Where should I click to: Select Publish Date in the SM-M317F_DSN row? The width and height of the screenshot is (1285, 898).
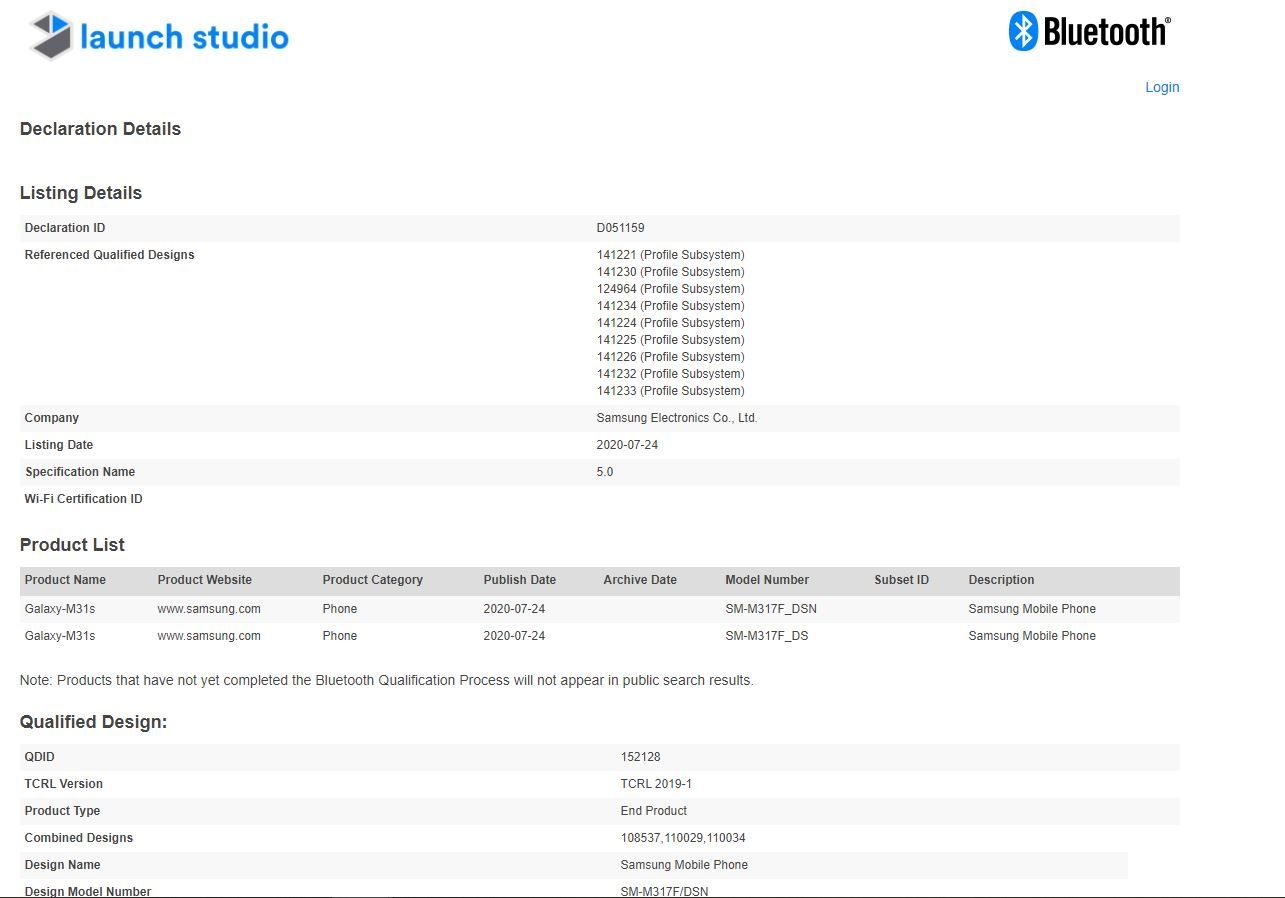[515, 609]
